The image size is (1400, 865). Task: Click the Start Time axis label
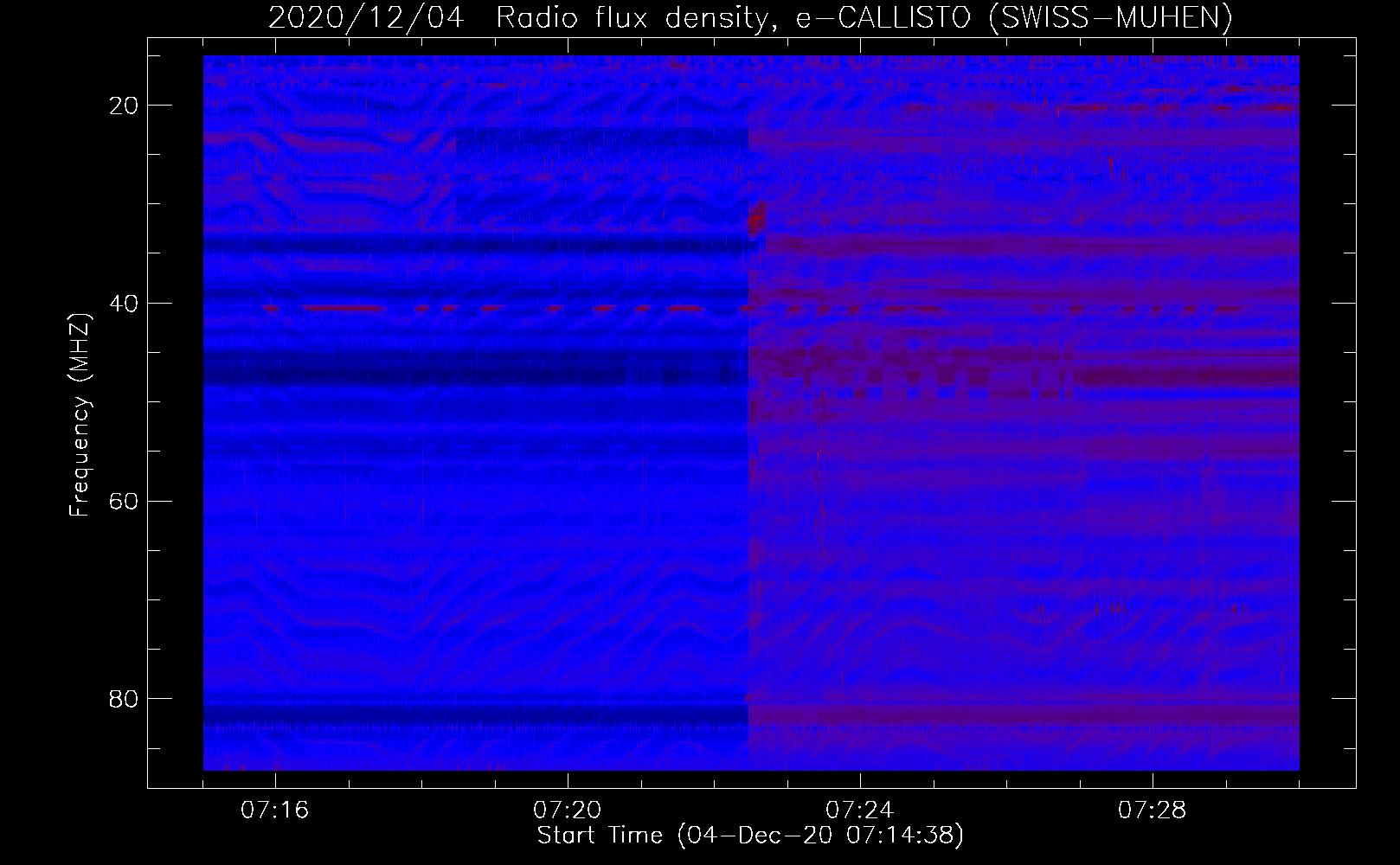(x=750, y=836)
